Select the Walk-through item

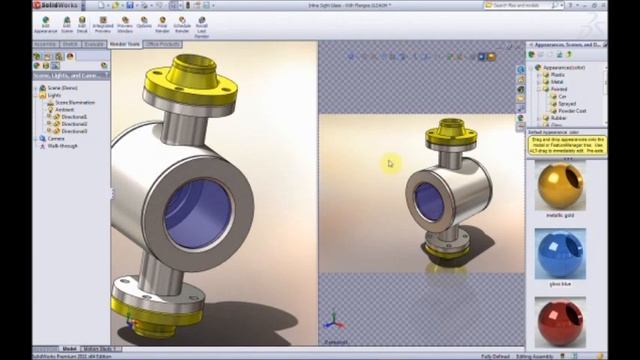[62, 146]
